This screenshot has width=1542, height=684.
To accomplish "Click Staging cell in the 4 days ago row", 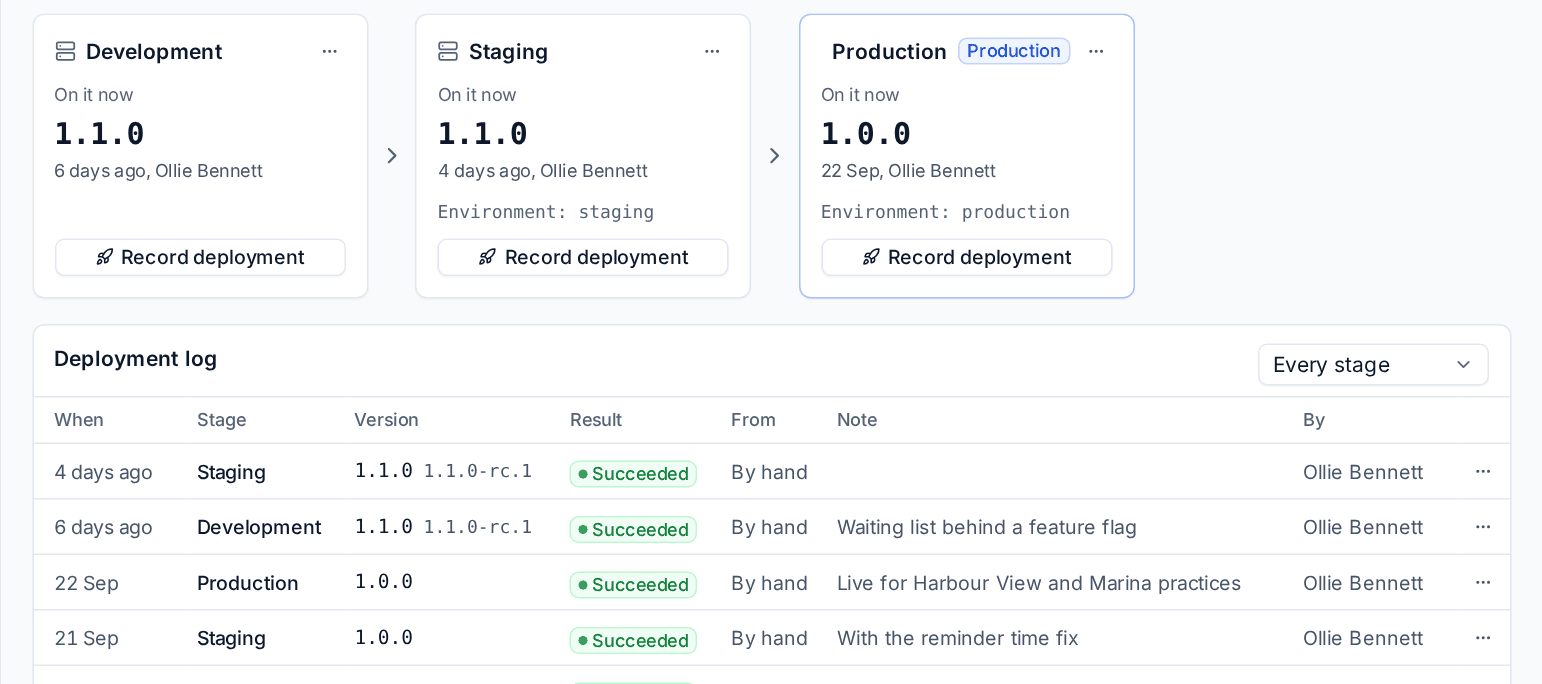I will coord(231,472).
